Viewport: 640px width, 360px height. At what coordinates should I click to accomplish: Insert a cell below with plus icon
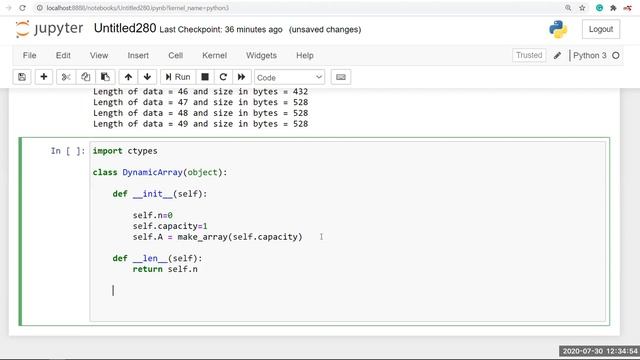tap(44, 77)
